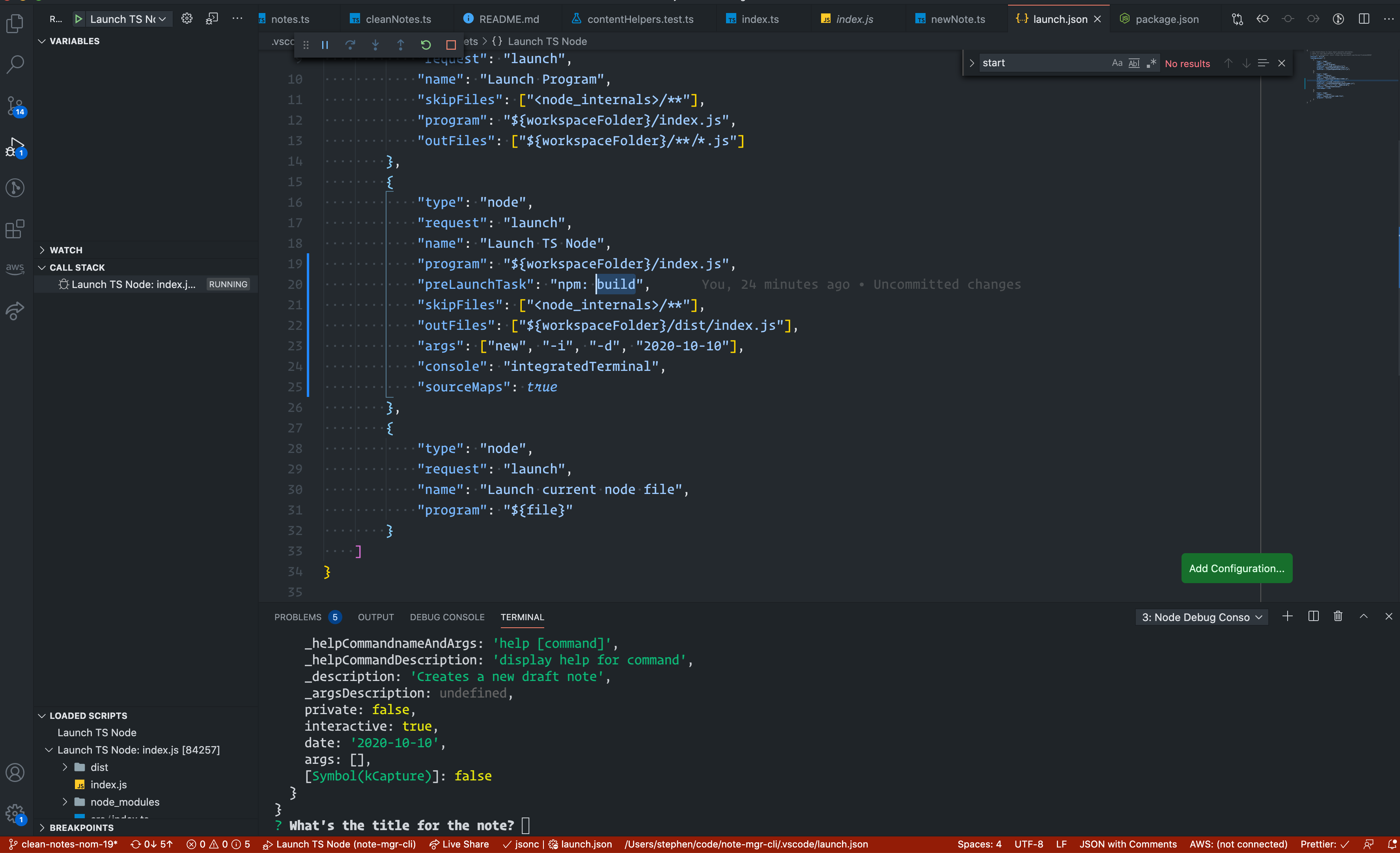Enable regex mode in the search widget
This screenshot has width=1400, height=853.
(1152, 63)
